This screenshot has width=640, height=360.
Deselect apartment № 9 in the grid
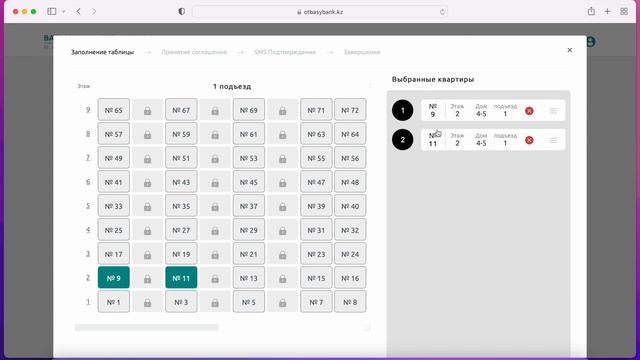click(113, 278)
